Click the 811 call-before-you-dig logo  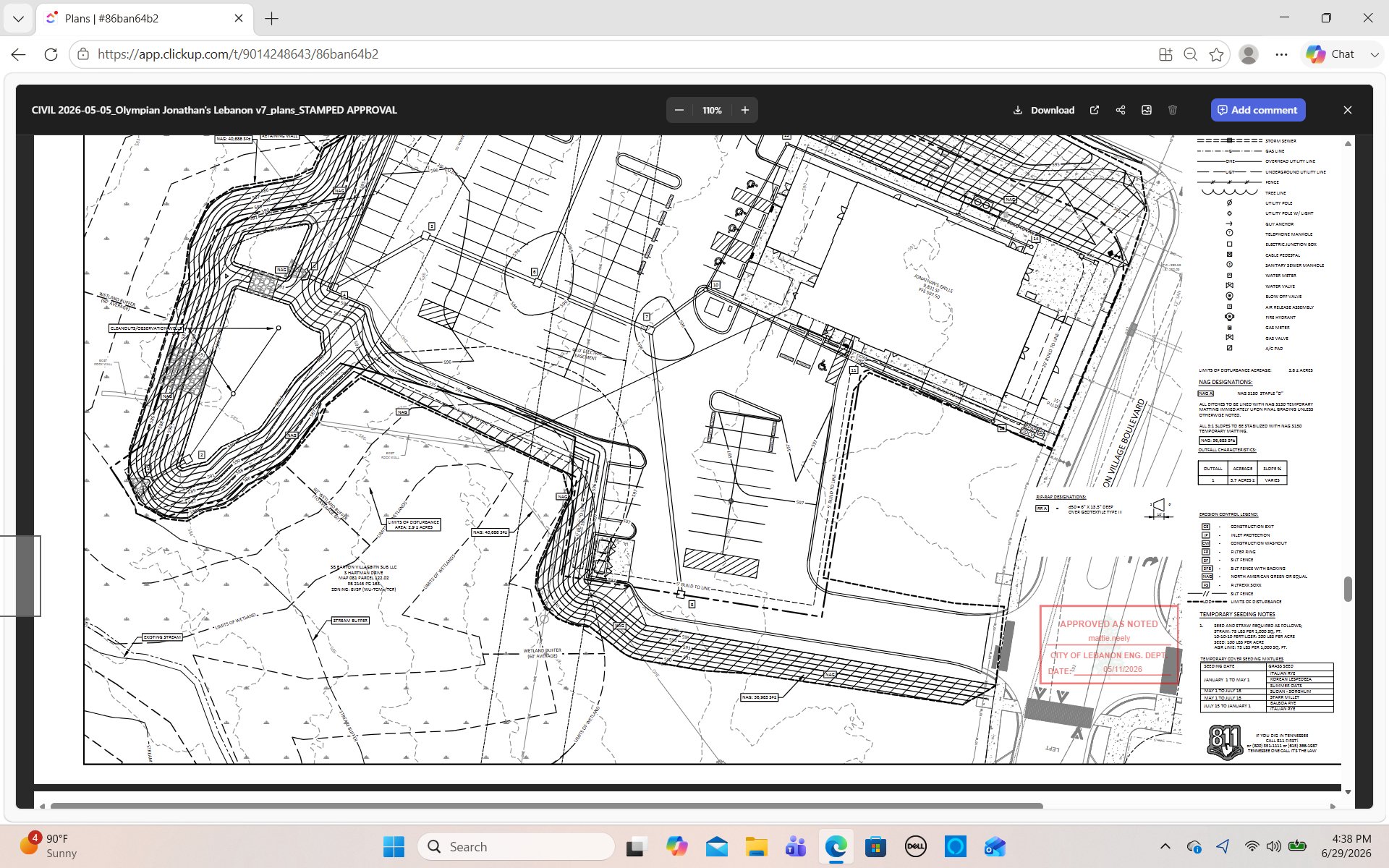(x=1225, y=742)
